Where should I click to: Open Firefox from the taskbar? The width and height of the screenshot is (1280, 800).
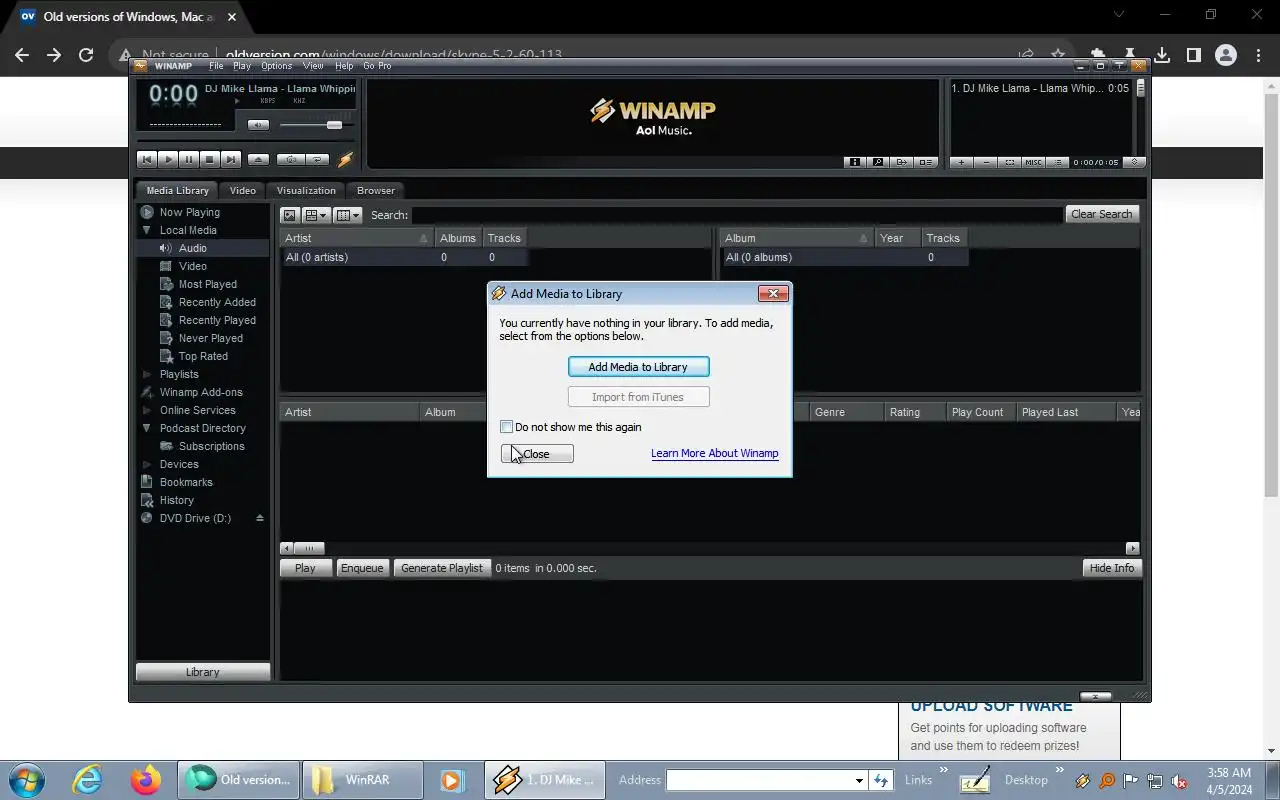pos(146,780)
